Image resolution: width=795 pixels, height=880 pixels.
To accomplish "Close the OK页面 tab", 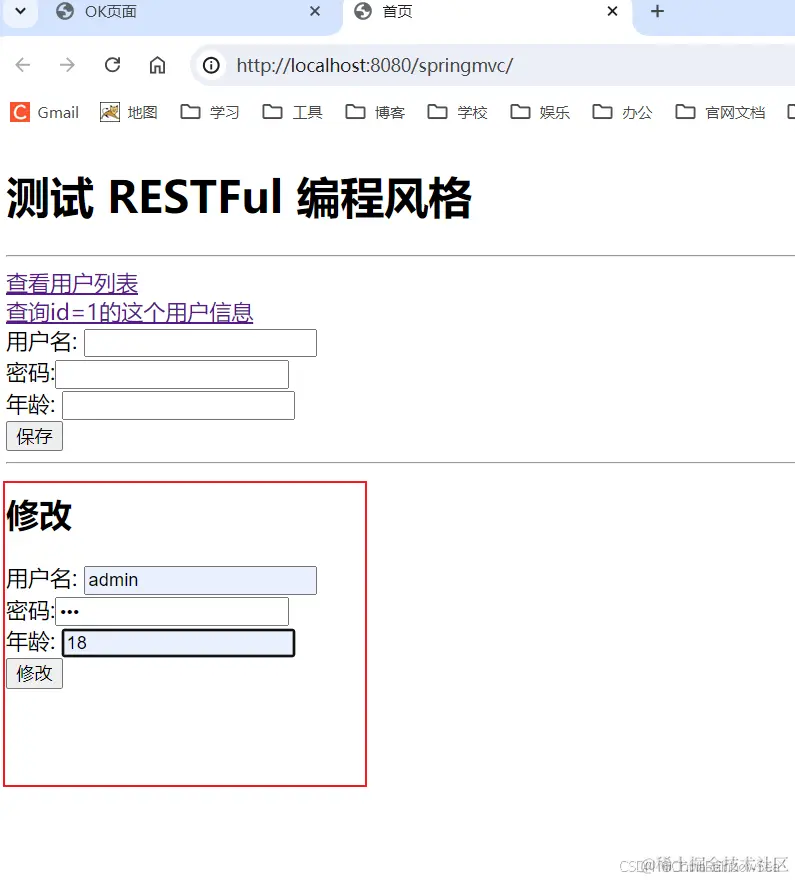I will (x=315, y=11).
